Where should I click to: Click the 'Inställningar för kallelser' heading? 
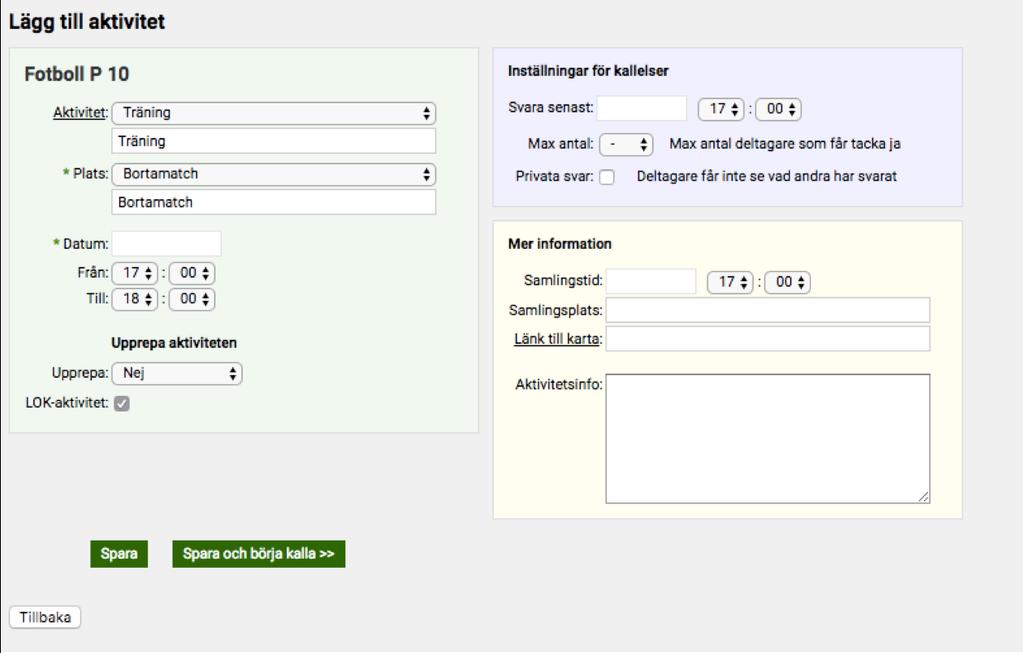(x=588, y=71)
